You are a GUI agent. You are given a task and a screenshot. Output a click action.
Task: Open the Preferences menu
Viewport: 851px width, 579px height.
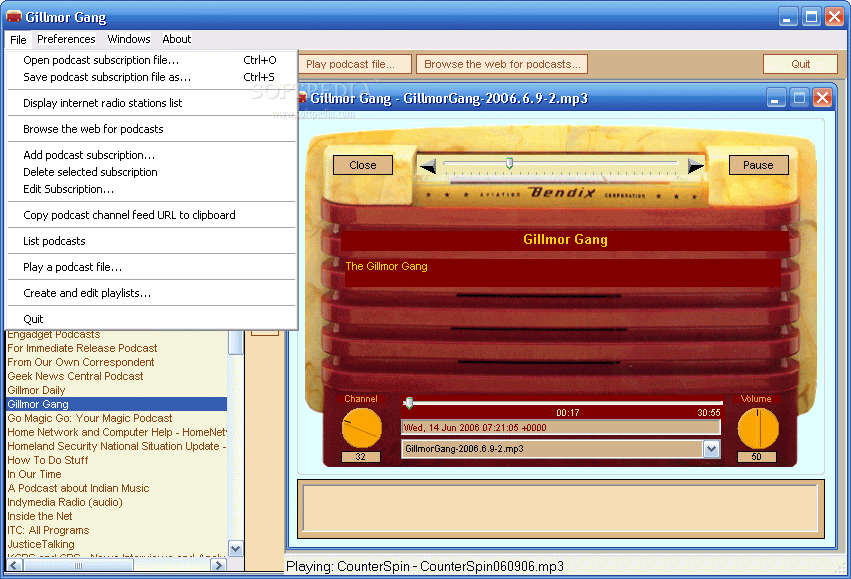coord(66,39)
